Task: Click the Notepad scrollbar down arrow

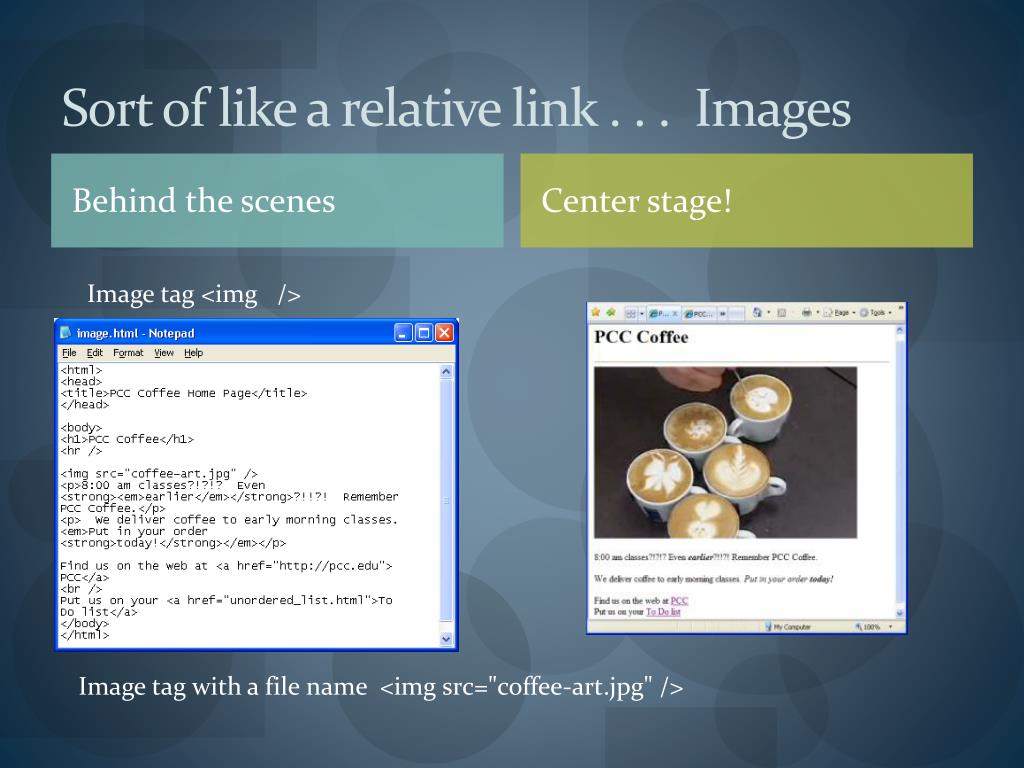Action: point(446,639)
